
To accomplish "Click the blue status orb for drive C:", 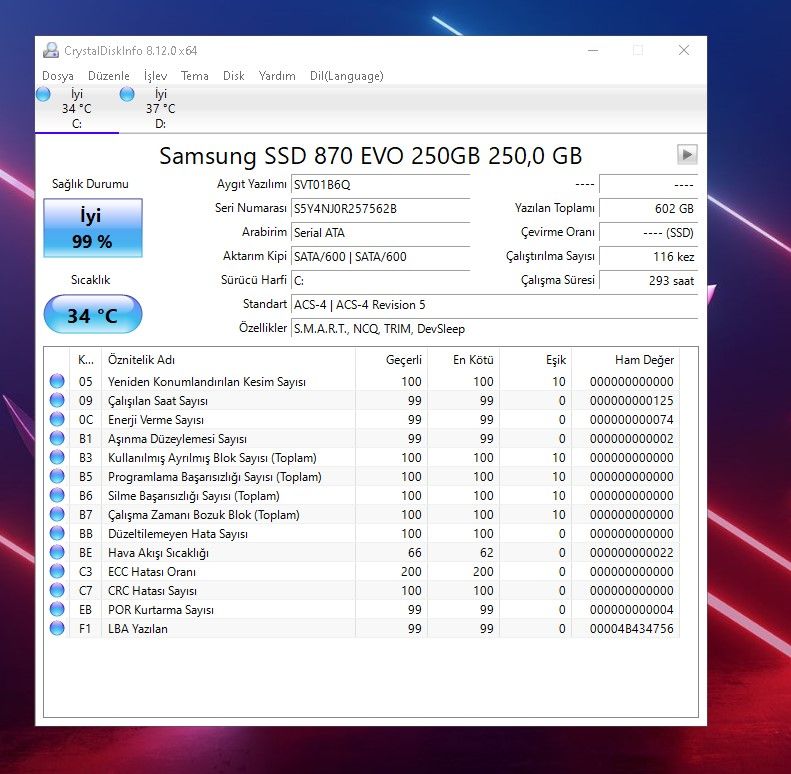I will (x=43, y=94).
